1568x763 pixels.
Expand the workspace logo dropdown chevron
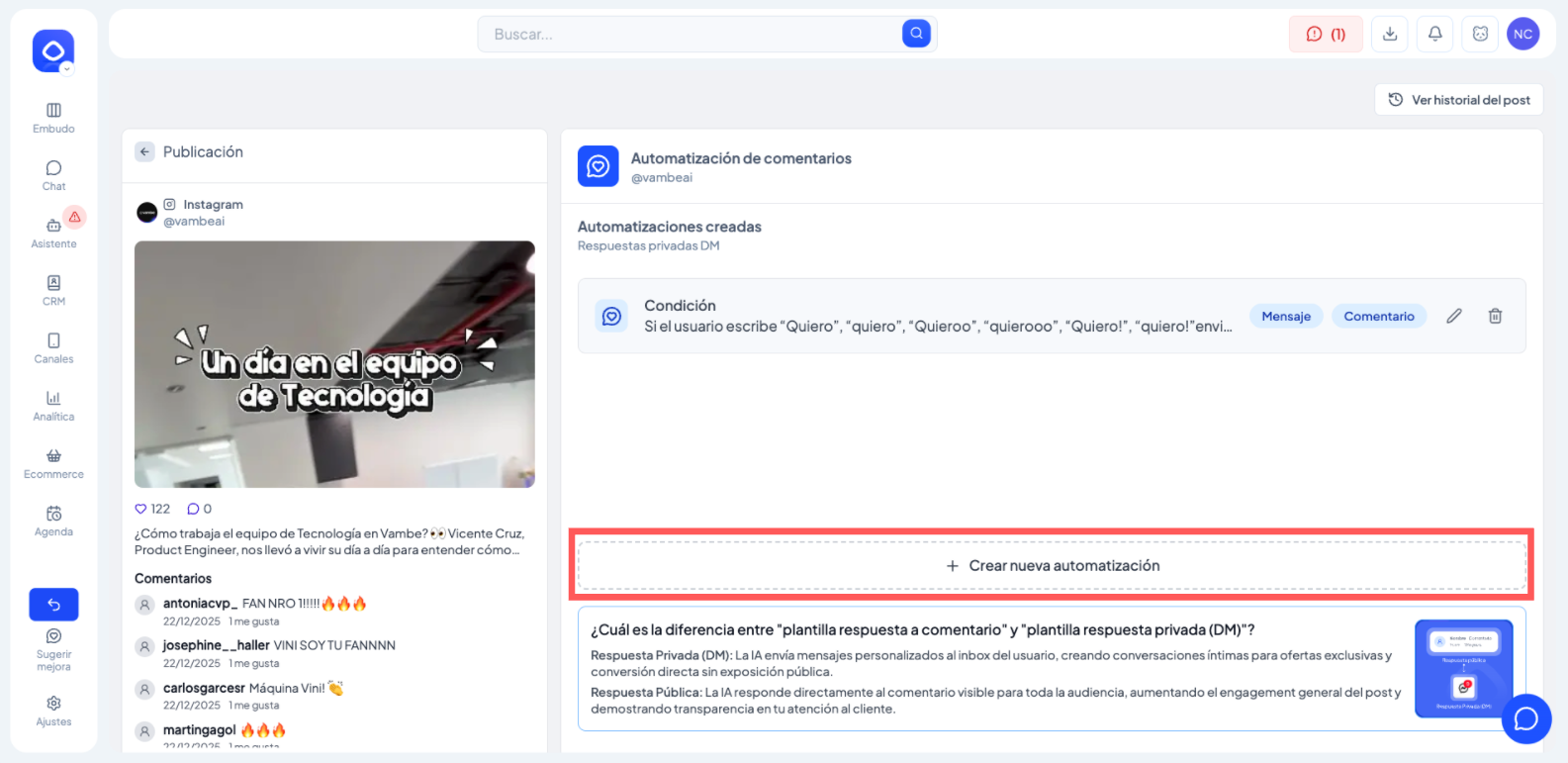[x=67, y=69]
